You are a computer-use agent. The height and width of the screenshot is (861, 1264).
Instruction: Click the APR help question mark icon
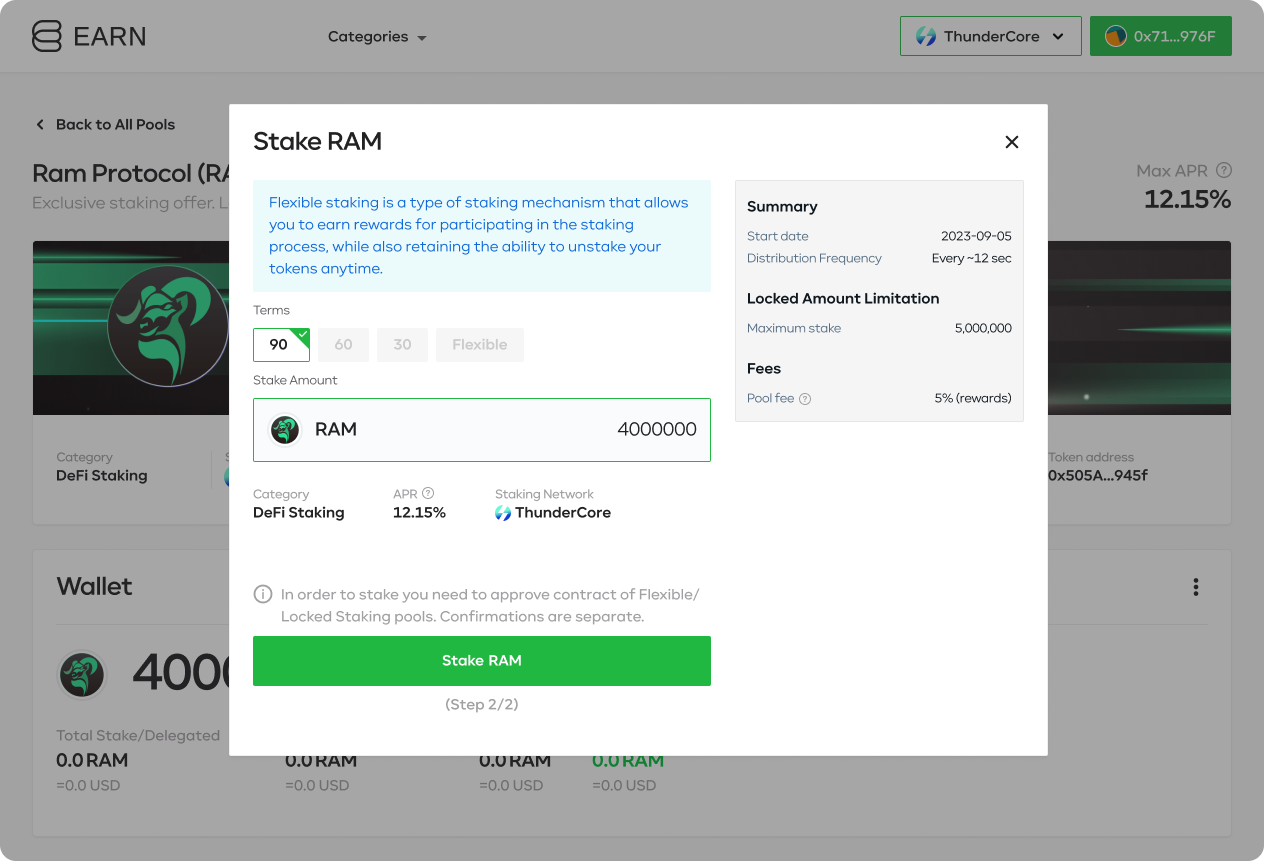(428, 493)
